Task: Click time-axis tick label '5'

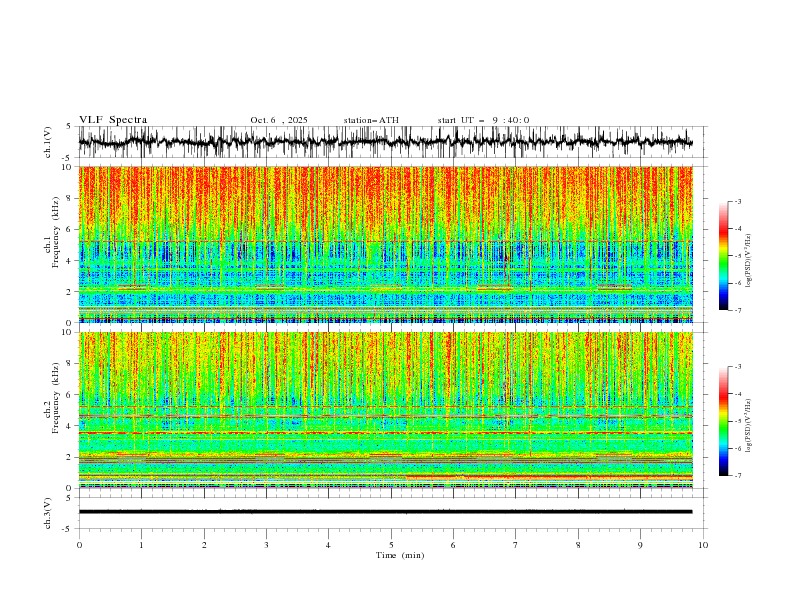Action: (x=391, y=545)
